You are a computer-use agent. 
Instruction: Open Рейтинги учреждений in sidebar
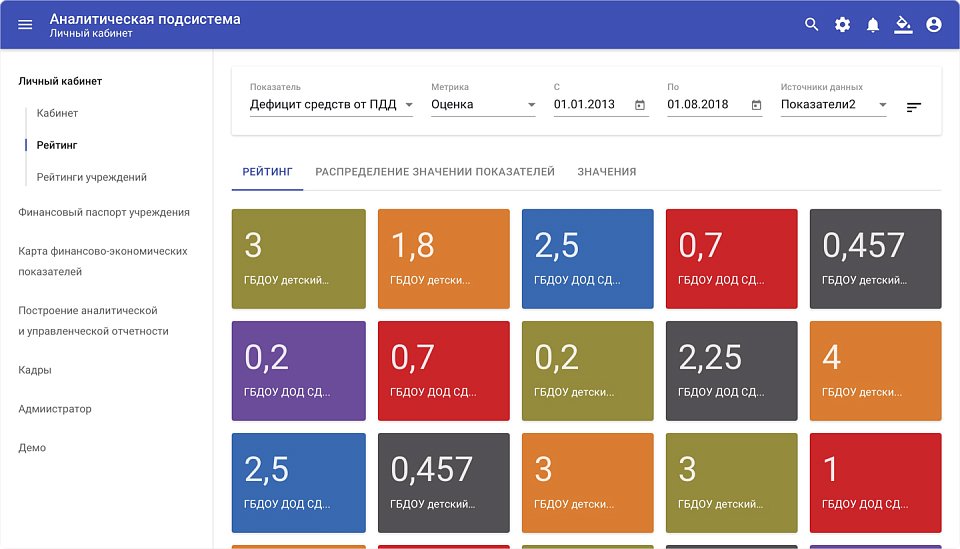pos(91,177)
